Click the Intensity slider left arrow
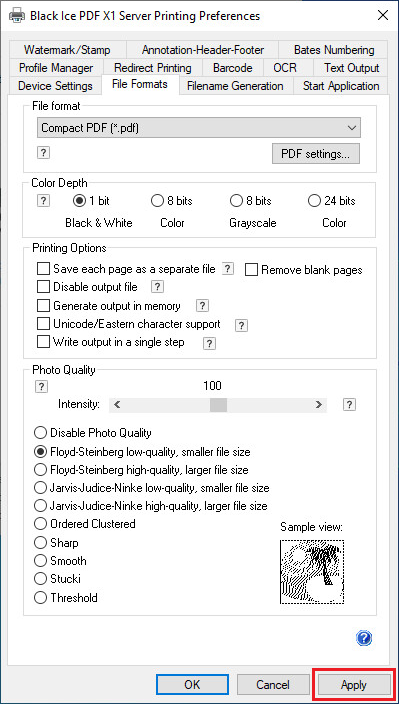Screen dimensions: 399x704 (117, 405)
